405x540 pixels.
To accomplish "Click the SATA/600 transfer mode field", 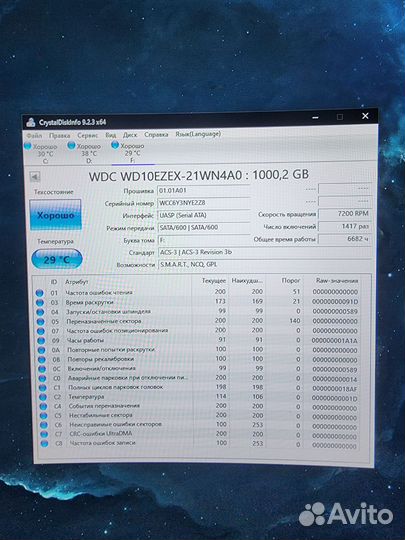I will (x=204, y=228).
